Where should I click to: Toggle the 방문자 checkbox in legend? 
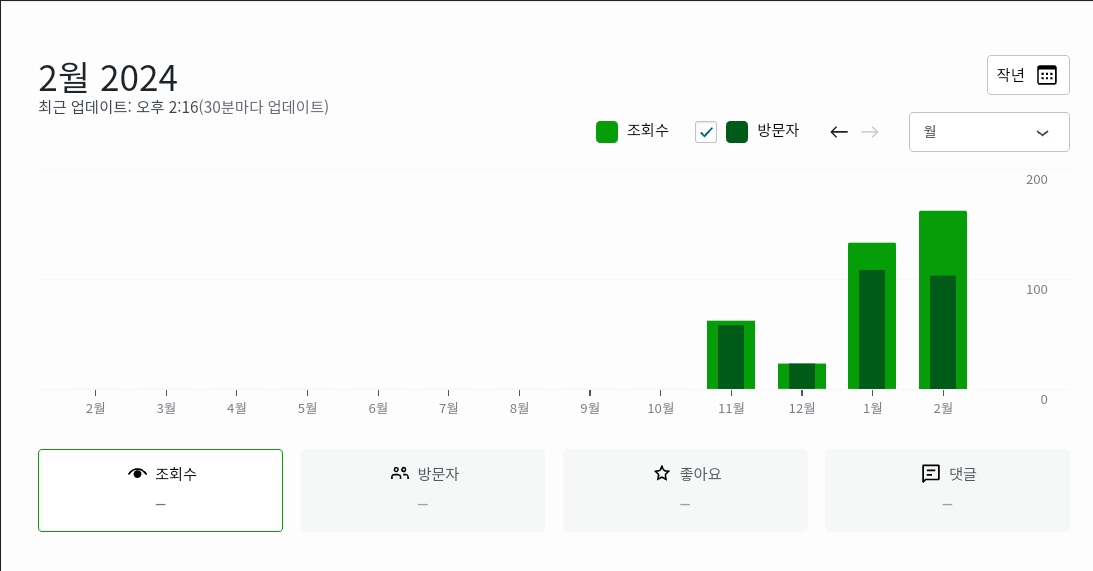click(x=706, y=132)
